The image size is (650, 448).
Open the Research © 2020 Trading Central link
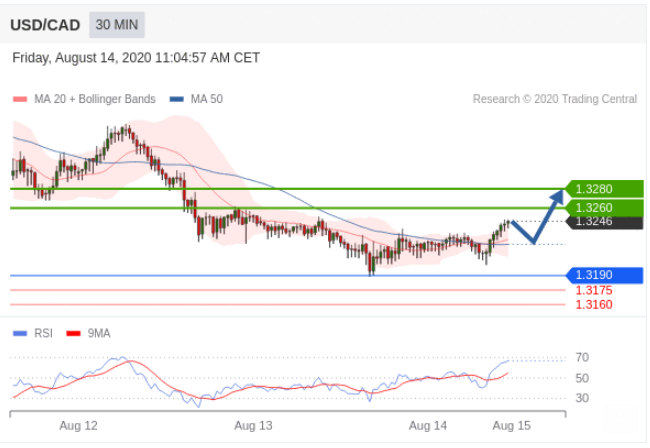(555, 99)
